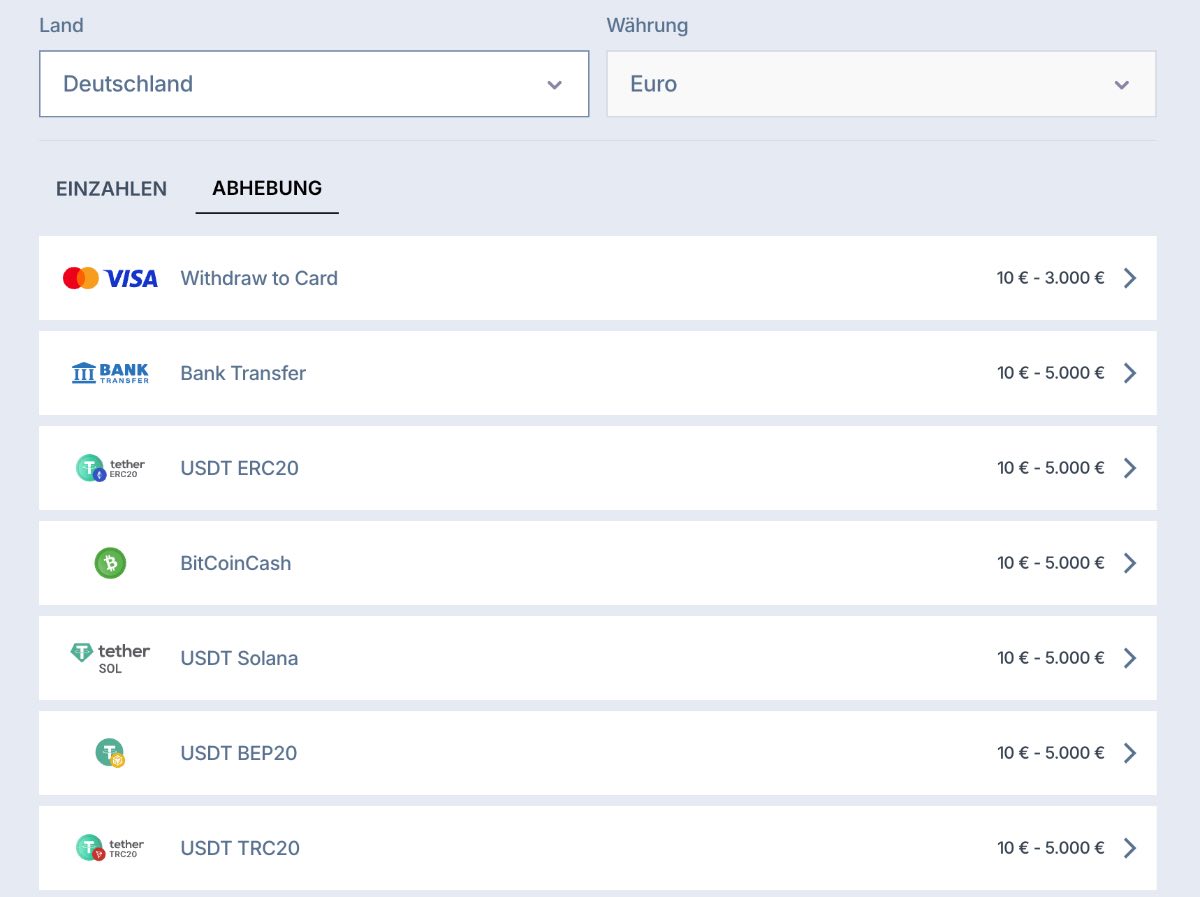
Task: Select the Abhebung tab
Action: click(x=267, y=188)
